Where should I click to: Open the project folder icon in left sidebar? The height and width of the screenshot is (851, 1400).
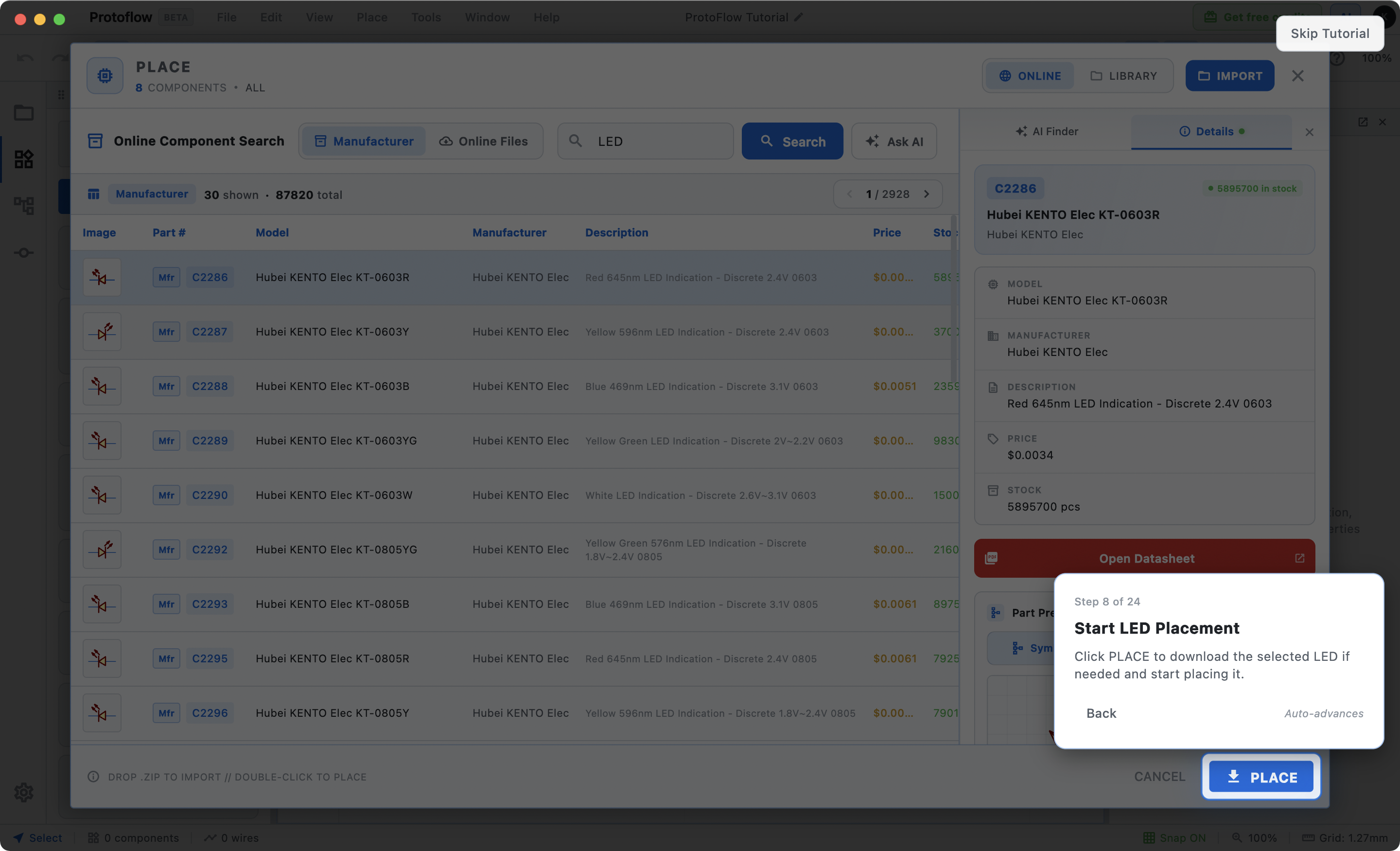point(23,112)
